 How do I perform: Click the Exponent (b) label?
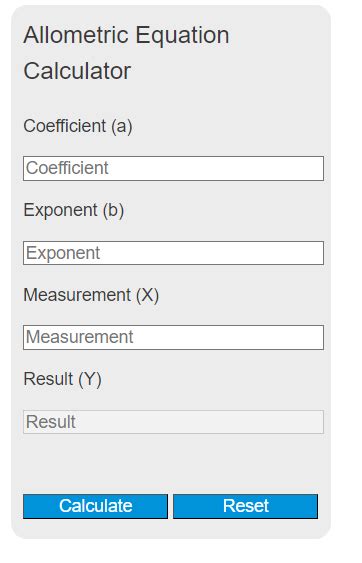[x=74, y=210]
